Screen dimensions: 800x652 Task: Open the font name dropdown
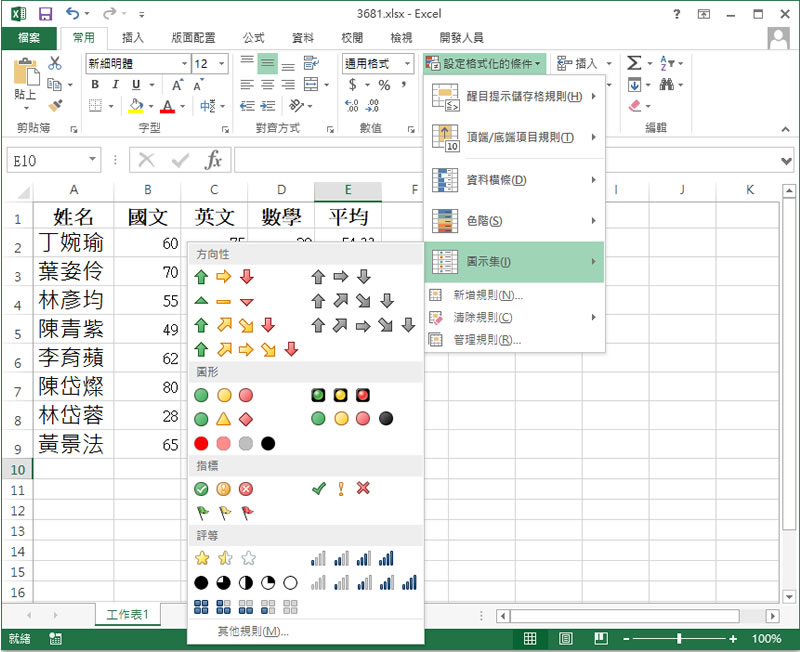(x=185, y=64)
